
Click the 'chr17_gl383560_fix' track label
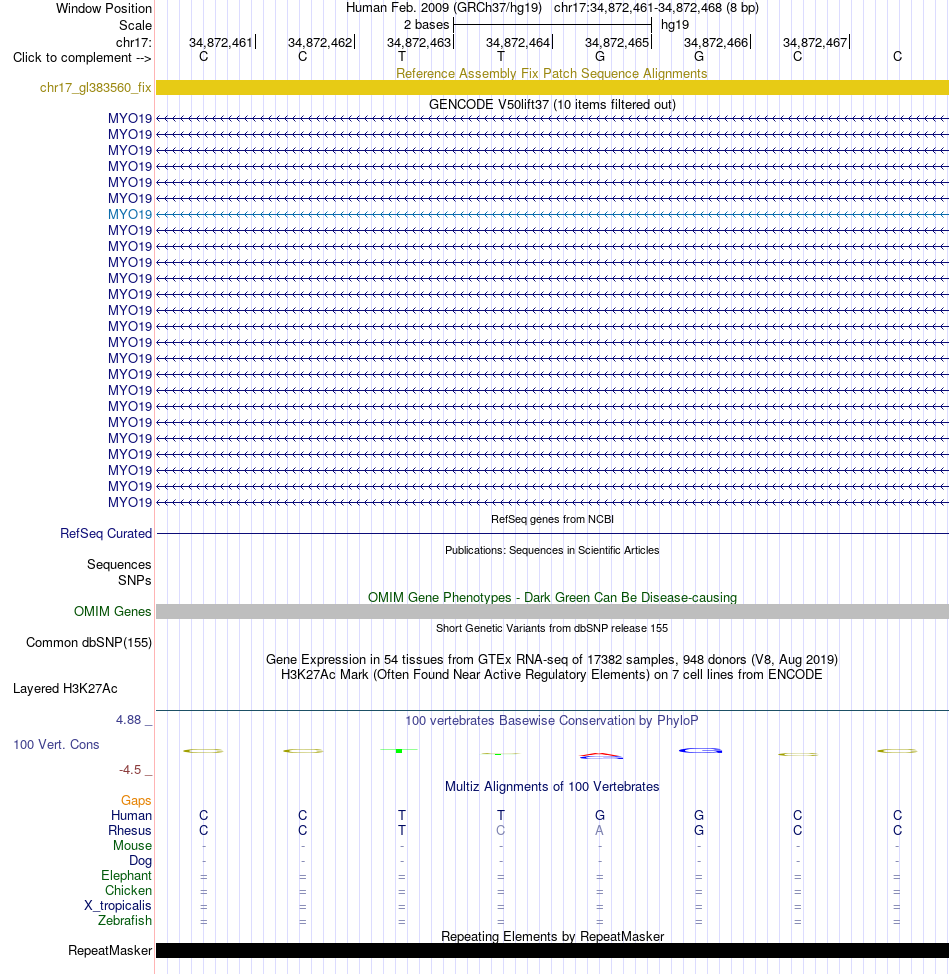[x=96, y=88]
